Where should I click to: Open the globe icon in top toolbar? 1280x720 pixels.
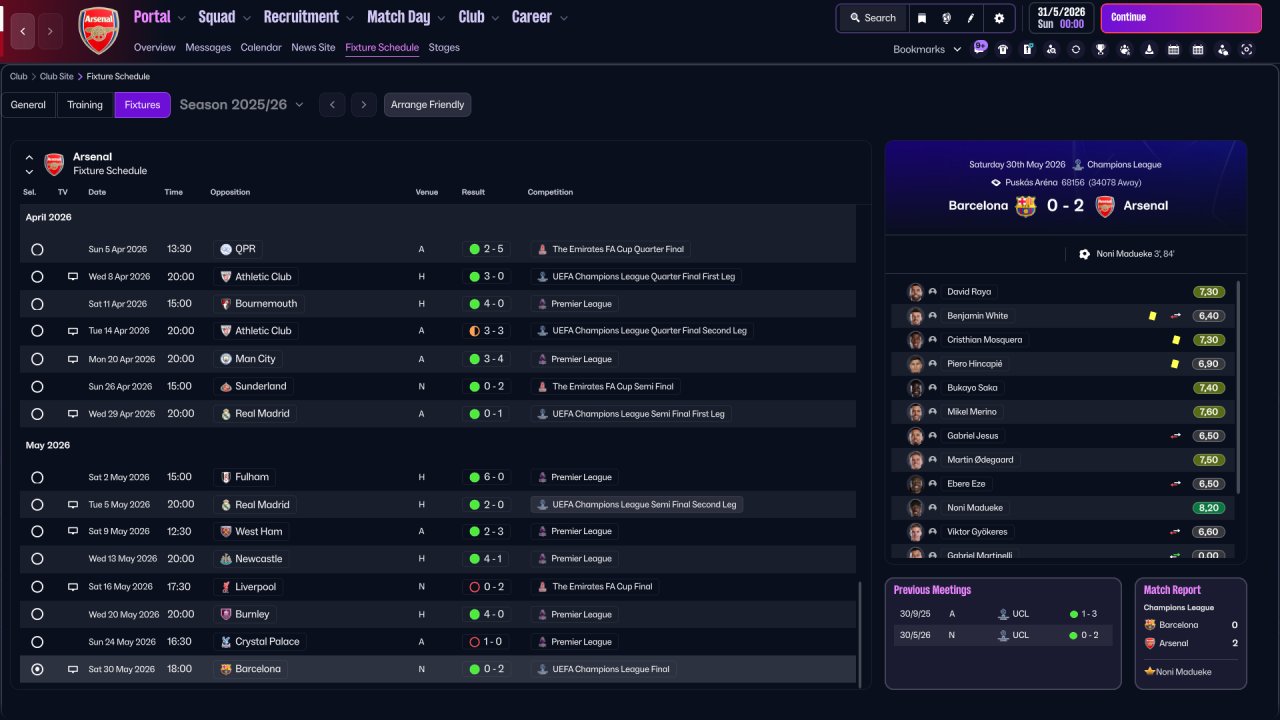946,18
